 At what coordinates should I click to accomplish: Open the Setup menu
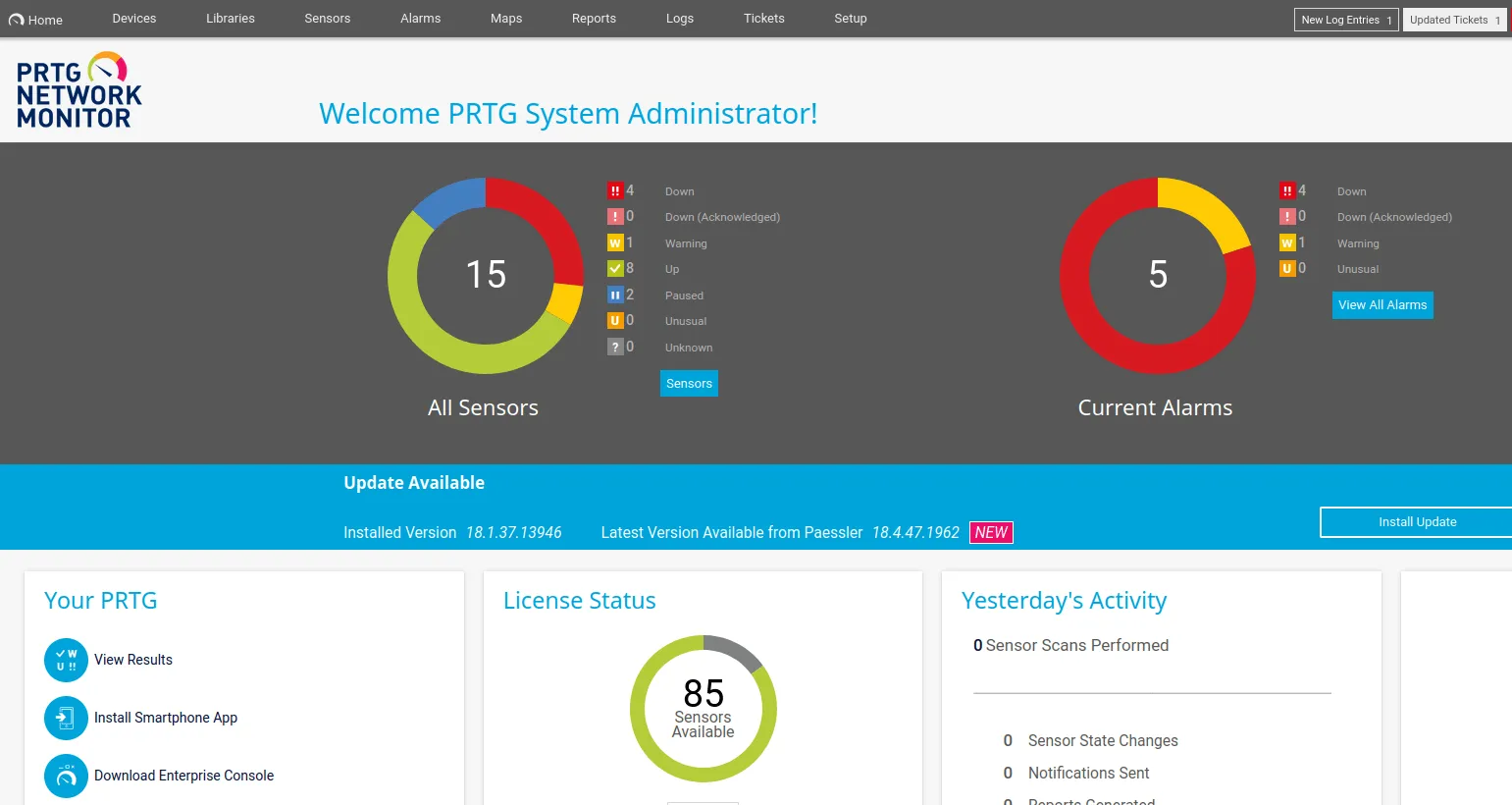(850, 18)
